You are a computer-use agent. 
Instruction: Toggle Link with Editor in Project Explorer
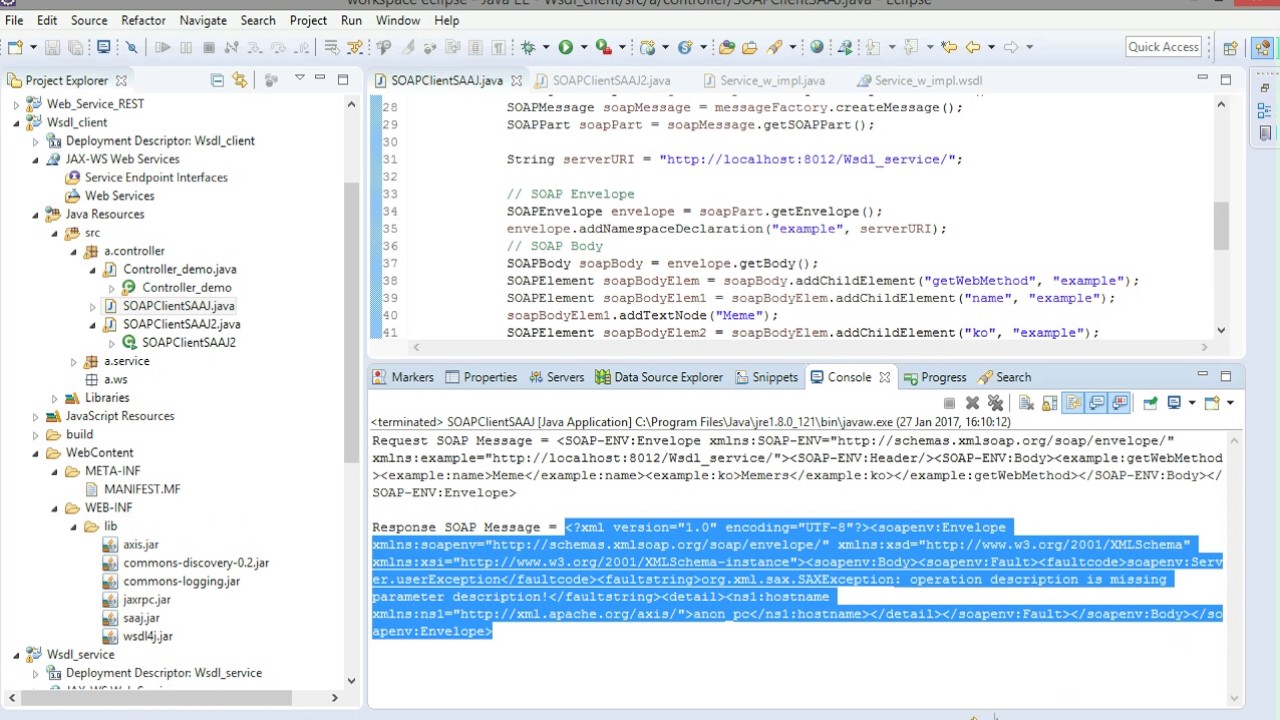pyautogui.click(x=240, y=80)
